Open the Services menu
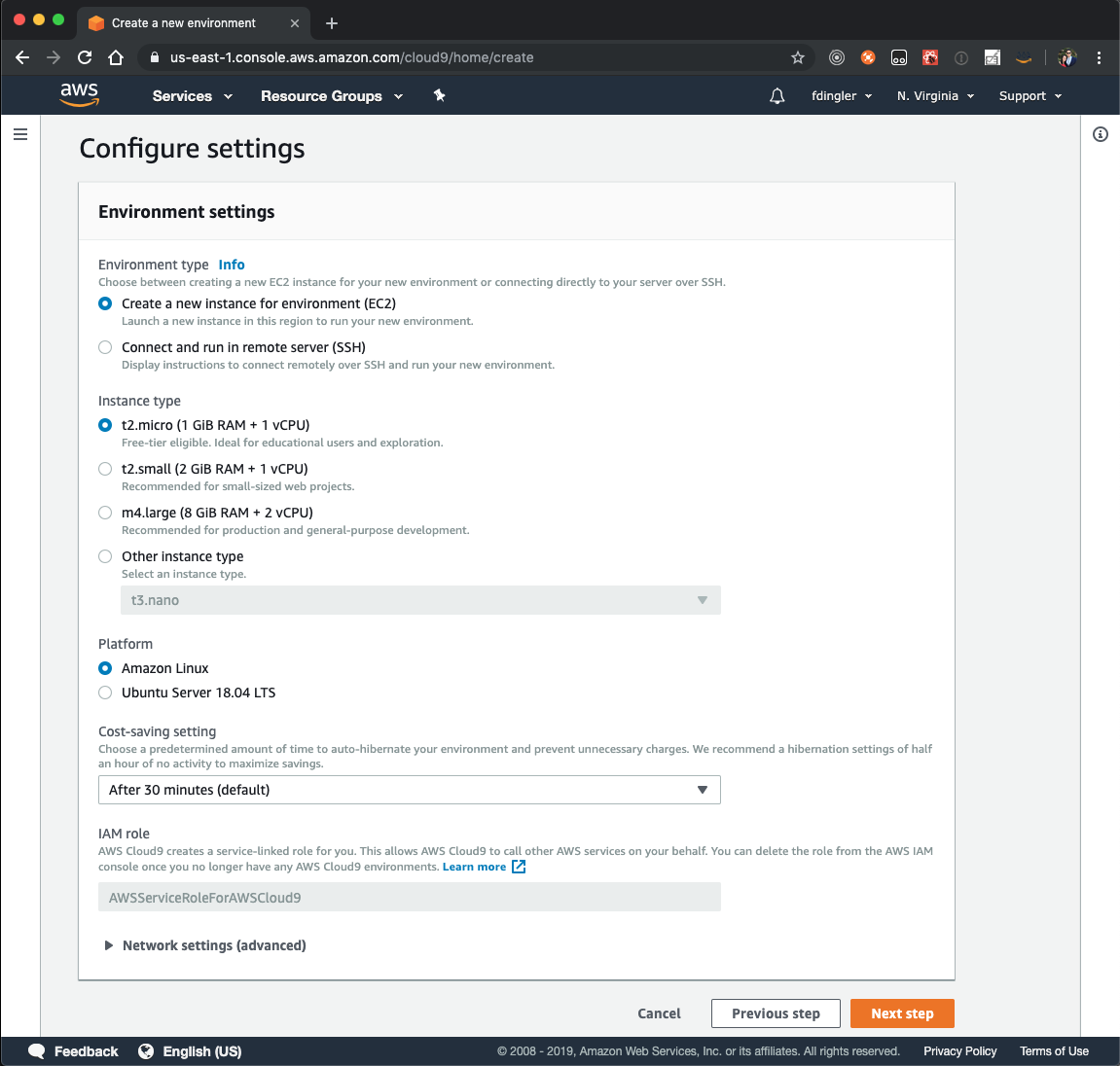Screen dimensions: 1120x1066 point(192,95)
